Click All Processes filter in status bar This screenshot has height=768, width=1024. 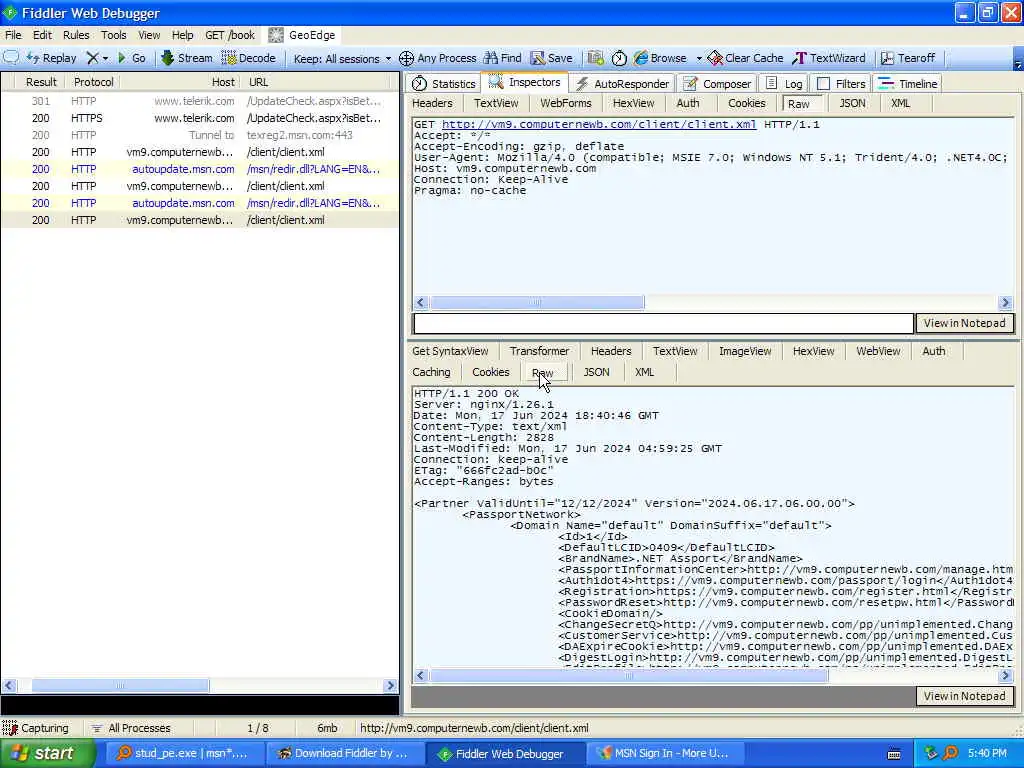point(131,728)
